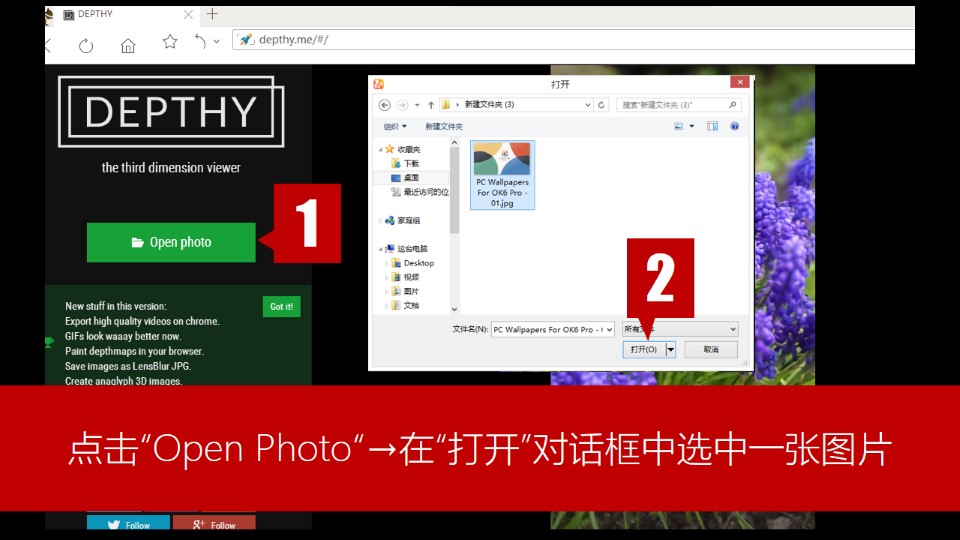
Task: Bookmark the page with the star icon
Action: [170, 42]
